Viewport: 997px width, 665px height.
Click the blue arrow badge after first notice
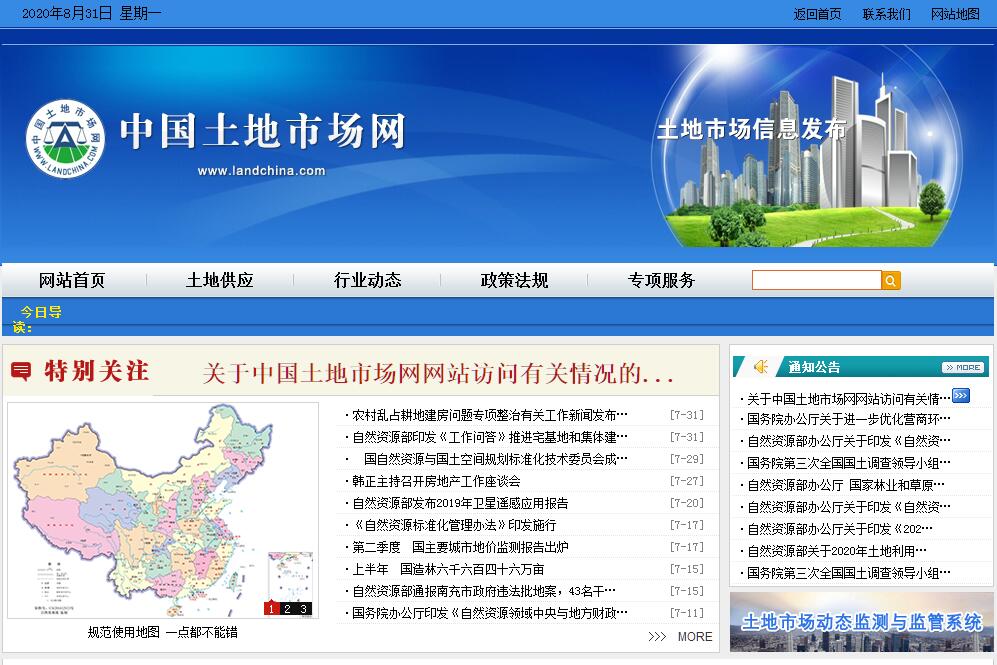point(961,396)
